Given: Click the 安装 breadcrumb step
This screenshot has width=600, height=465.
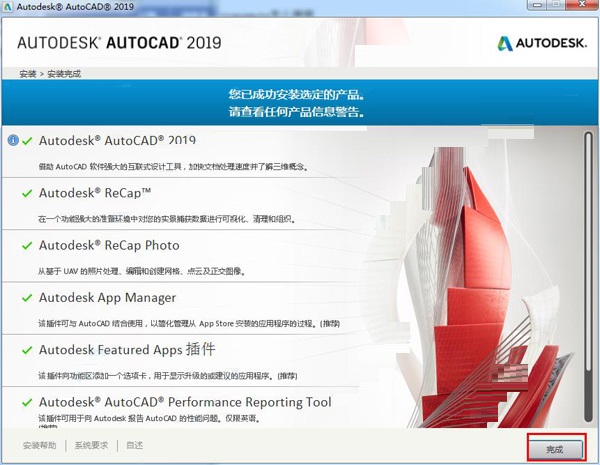Looking at the screenshot, I should click(x=27, y=74).
